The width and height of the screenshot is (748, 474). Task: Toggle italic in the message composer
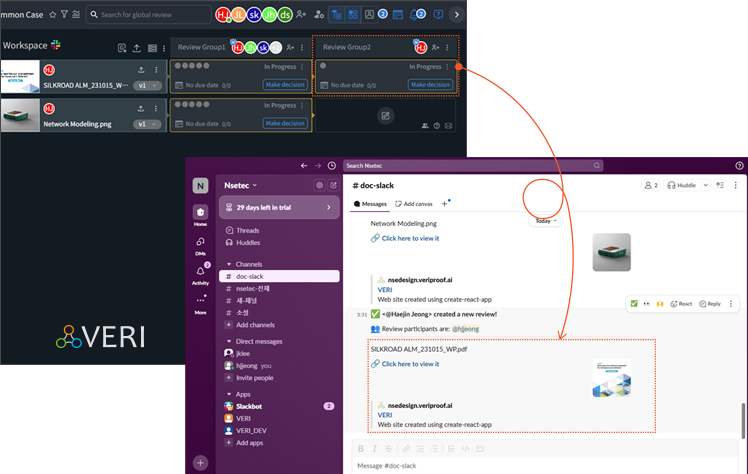pyautogui.click(x=375, y=448)
